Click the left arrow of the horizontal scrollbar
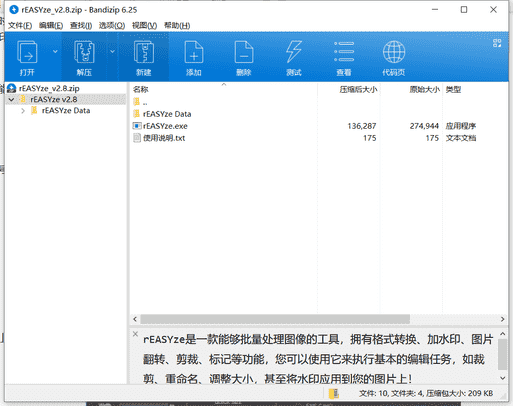This screenshot has height=406, width=513. click(135, 319)
